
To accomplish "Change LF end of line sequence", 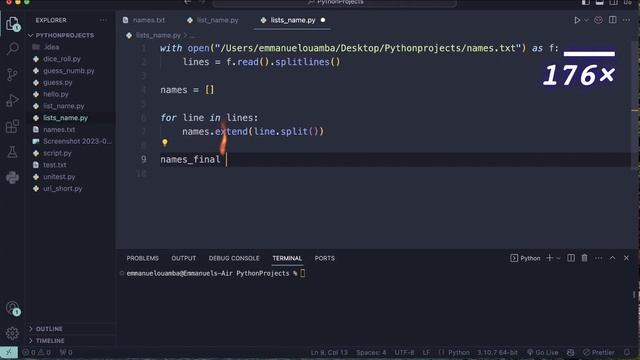I will point(427,352).
